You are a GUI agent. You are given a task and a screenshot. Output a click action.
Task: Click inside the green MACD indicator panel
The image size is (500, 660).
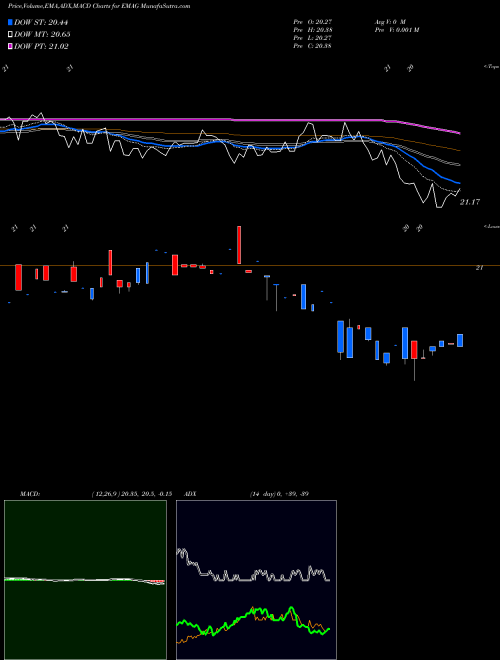pyautogui.click(x=85, y=580)
